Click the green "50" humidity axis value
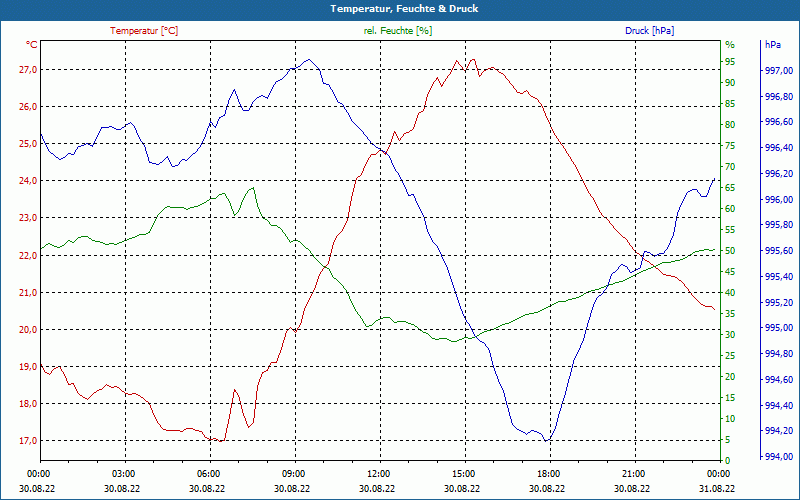Screen dimensions: 800x500 click(x=730, y=251)
